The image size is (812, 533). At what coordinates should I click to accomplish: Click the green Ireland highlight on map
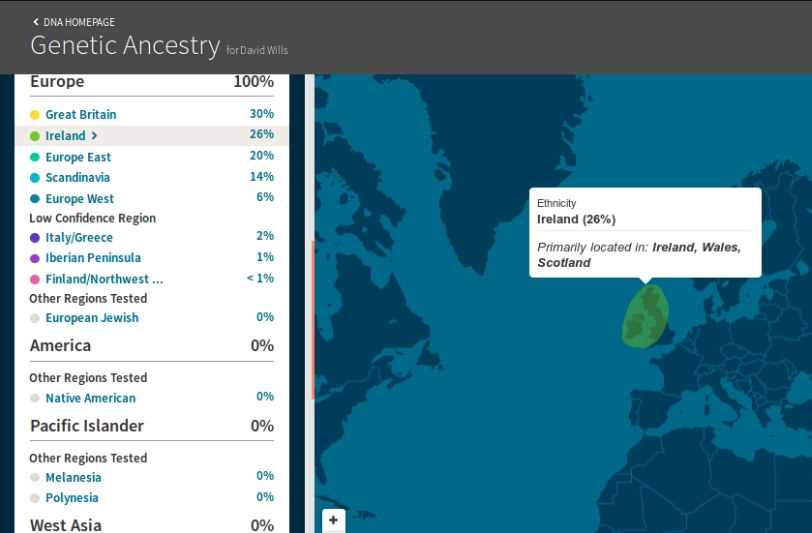pyautogui.click(x=645, y=318)
